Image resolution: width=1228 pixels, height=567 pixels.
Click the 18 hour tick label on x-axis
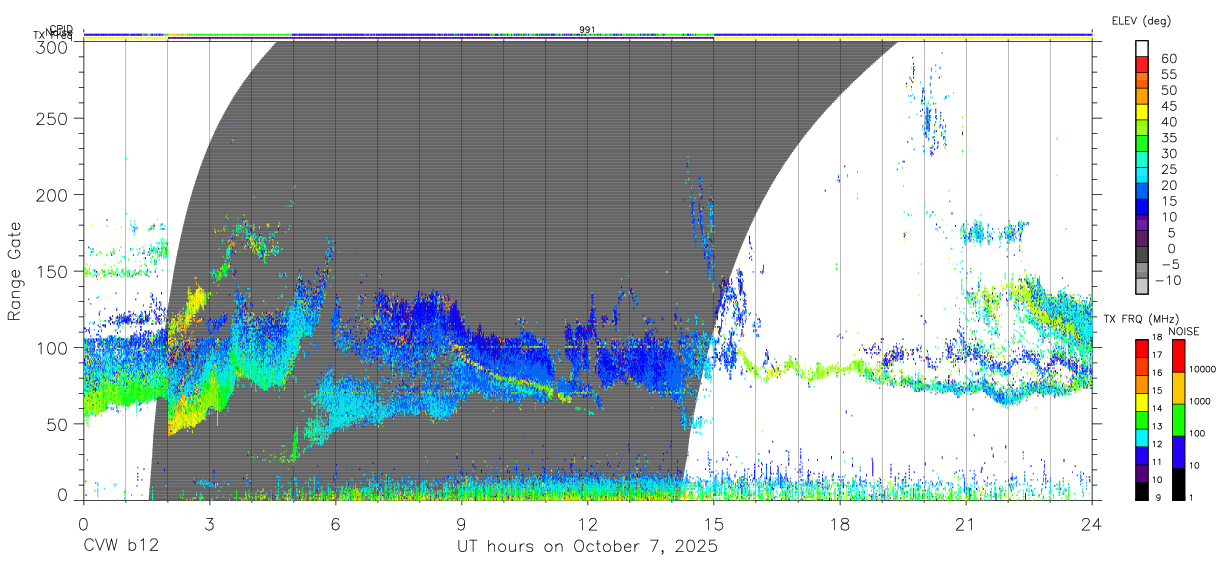(840, 524)
